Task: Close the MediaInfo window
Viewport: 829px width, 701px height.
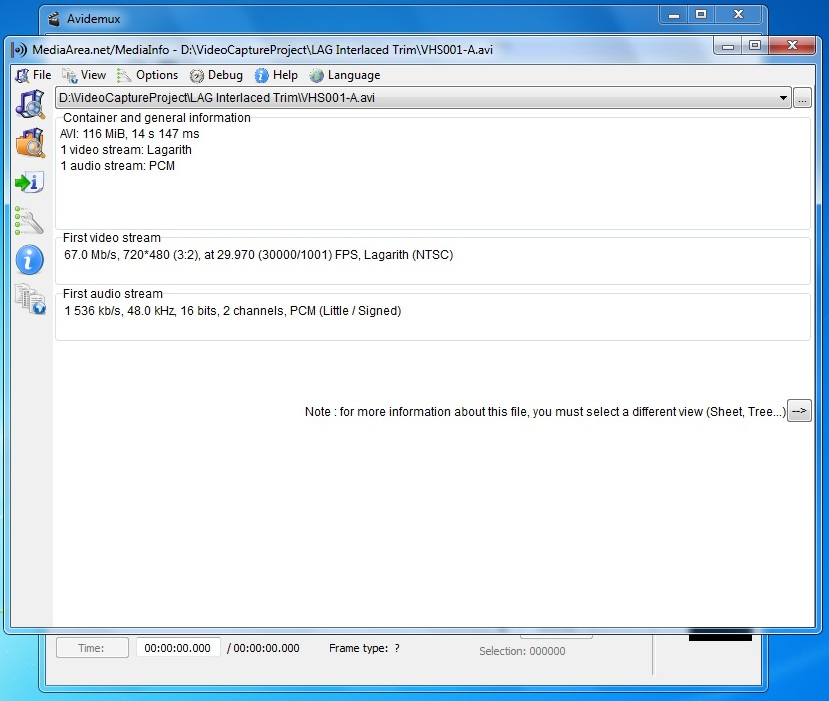Action: (792, 45)
